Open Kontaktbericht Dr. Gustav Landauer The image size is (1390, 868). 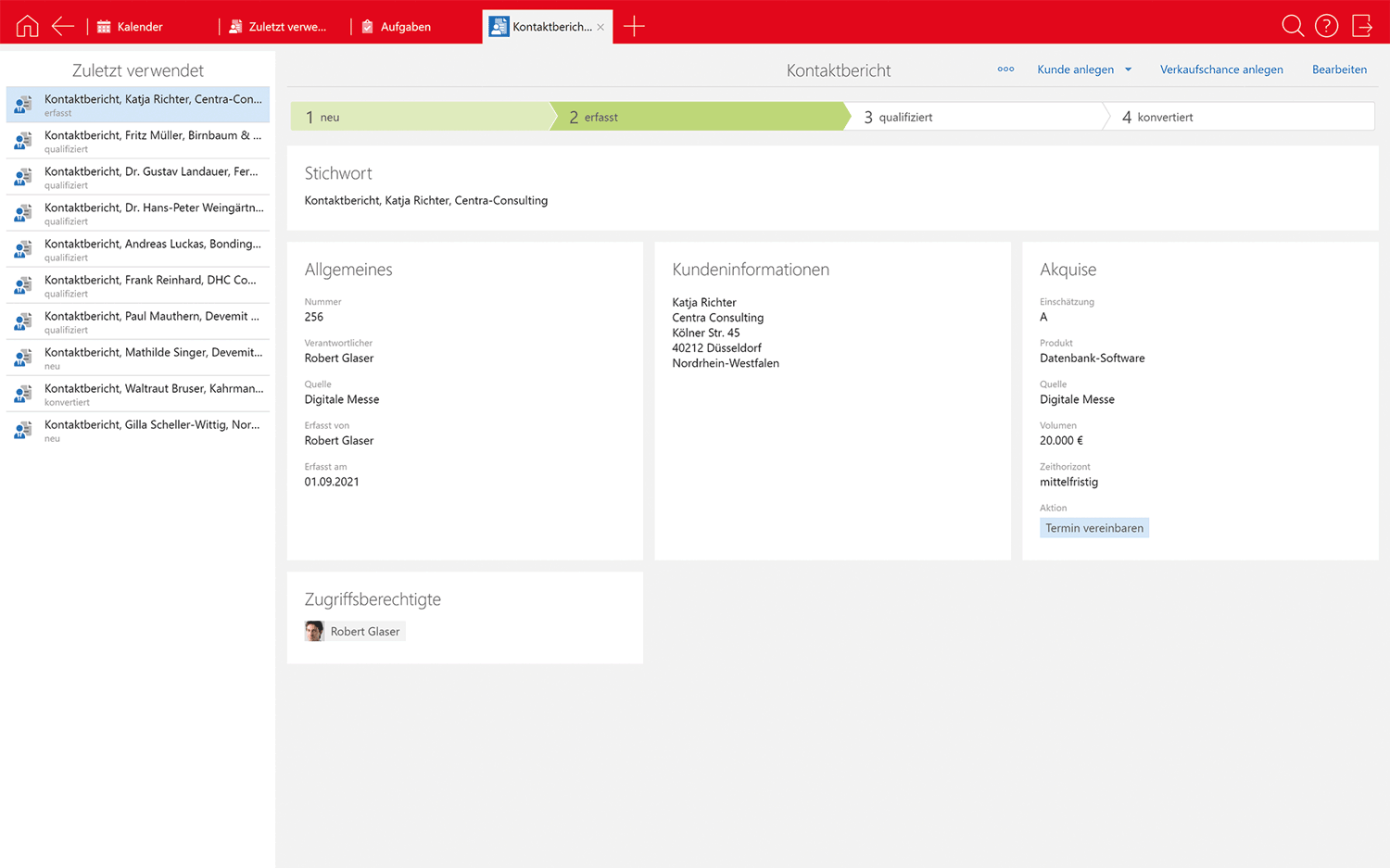[x=138, y=177]
